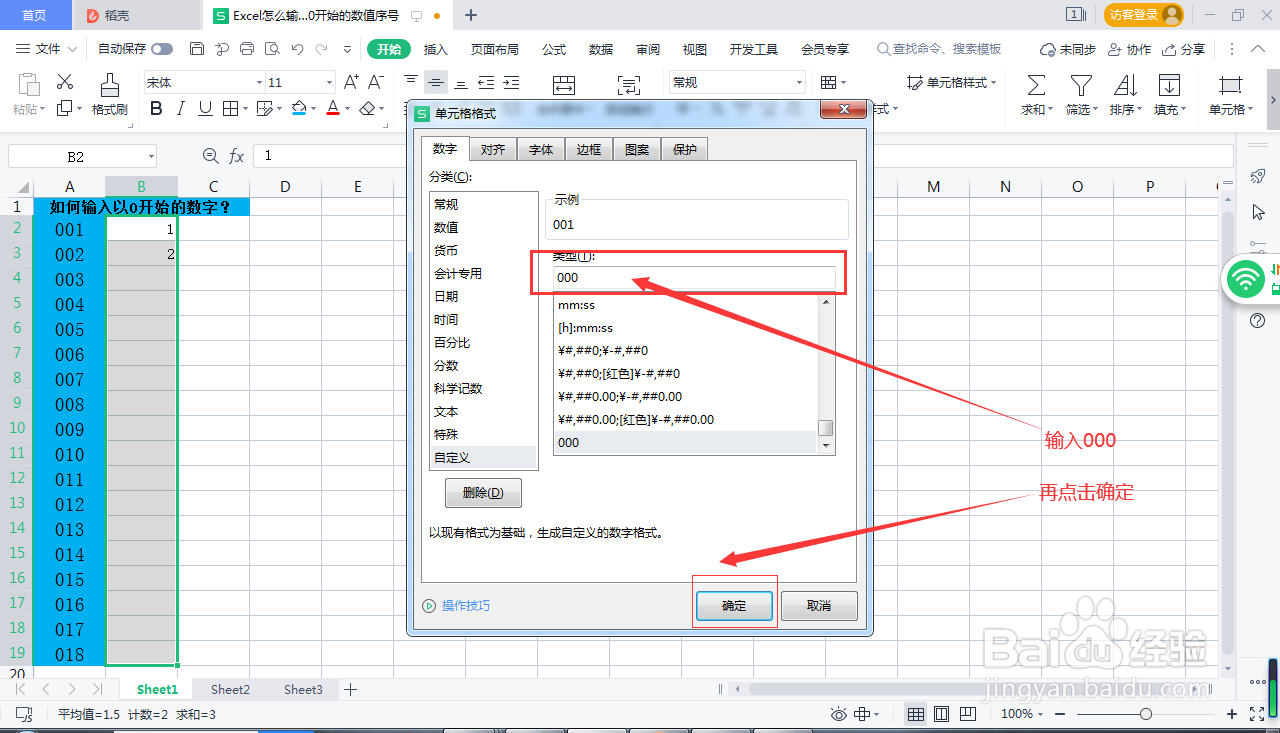Toggle center alignment
Image resolution: width=1280 pixels, height=733 pixels.
pos(434,81)
